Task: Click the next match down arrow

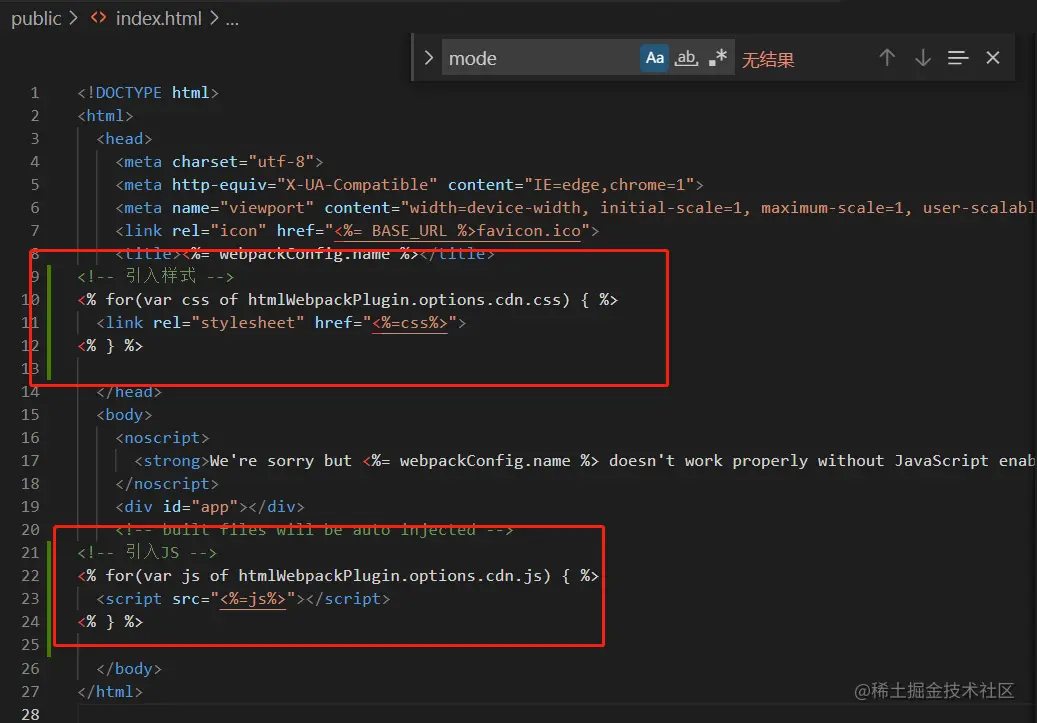Action: coord(923,58)
